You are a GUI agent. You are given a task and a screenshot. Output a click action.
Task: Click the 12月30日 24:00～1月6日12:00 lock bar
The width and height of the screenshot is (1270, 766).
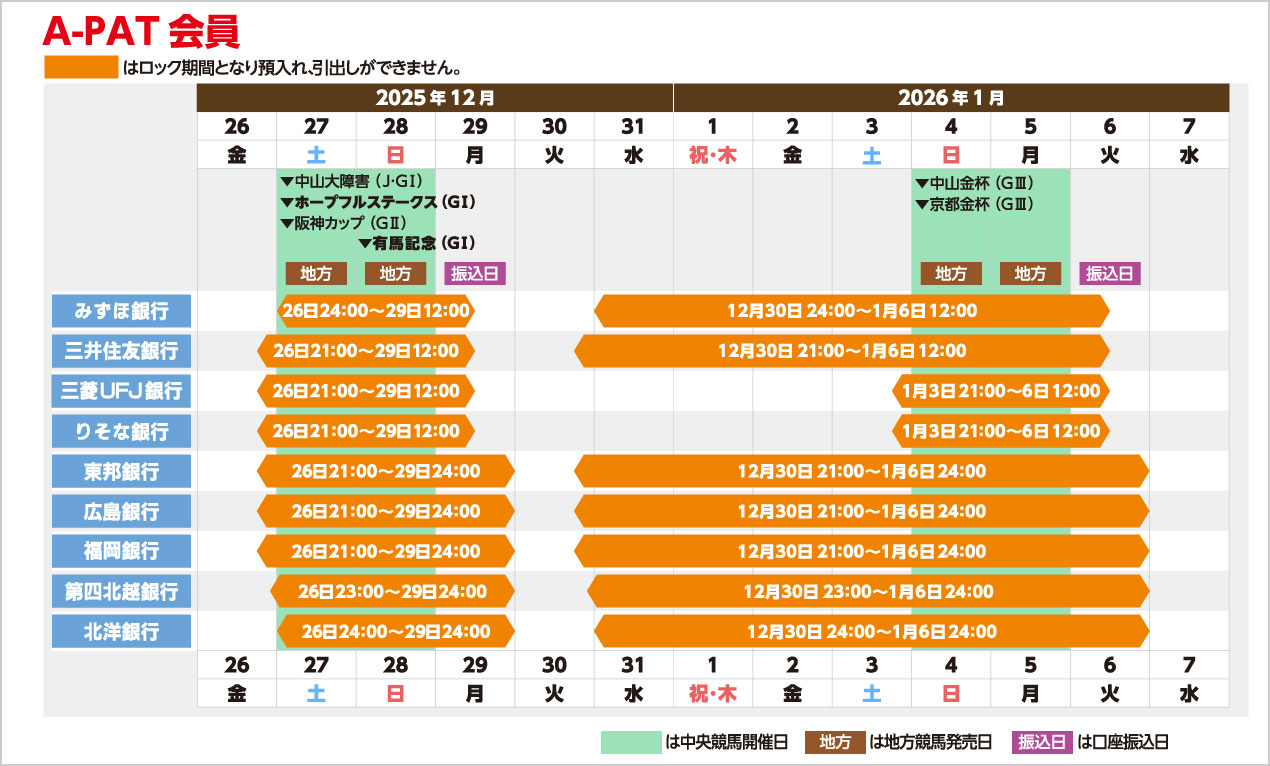[851, 311]
